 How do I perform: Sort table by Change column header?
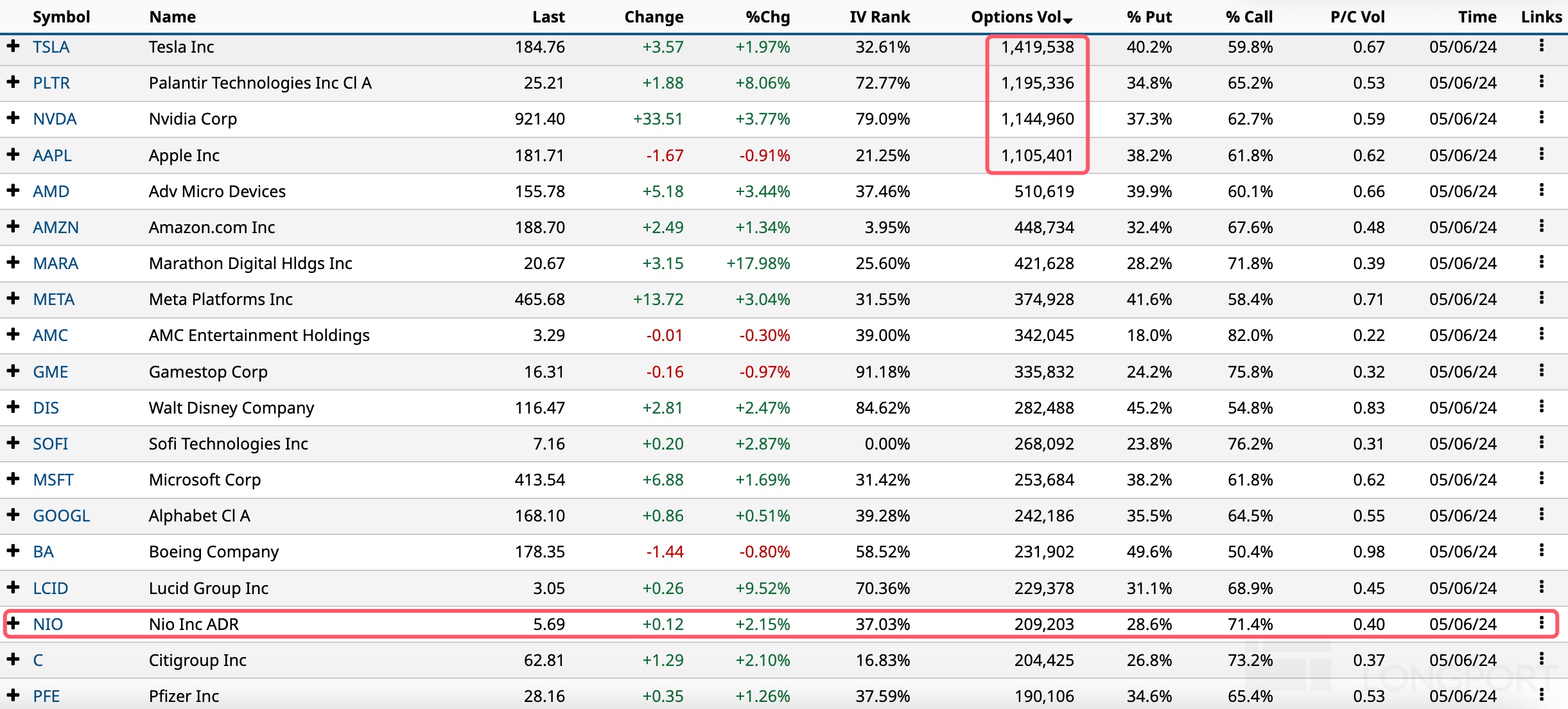pyautogui.click(x=654, y=17)
